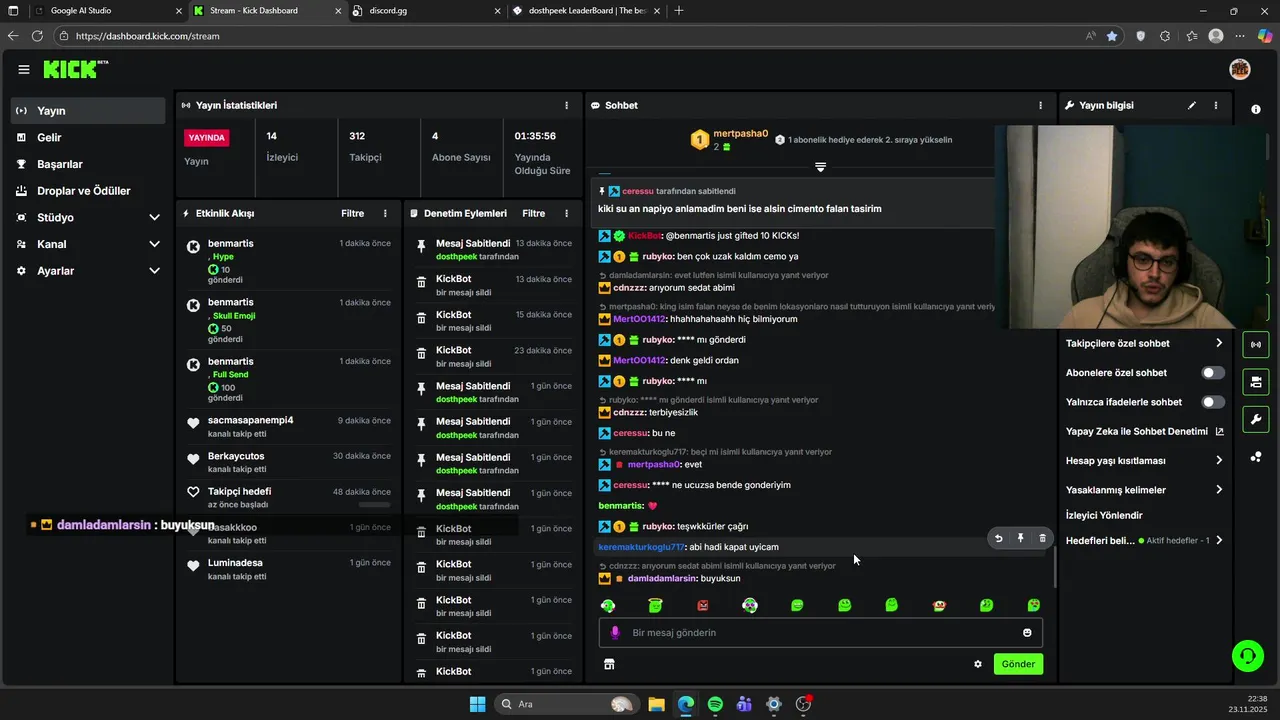Image resolution: width=1280 pixels, height=720 pixels.
Task: Open Droplar ve Ödüller in the sidebar
Action: click(x=88, y=191)
